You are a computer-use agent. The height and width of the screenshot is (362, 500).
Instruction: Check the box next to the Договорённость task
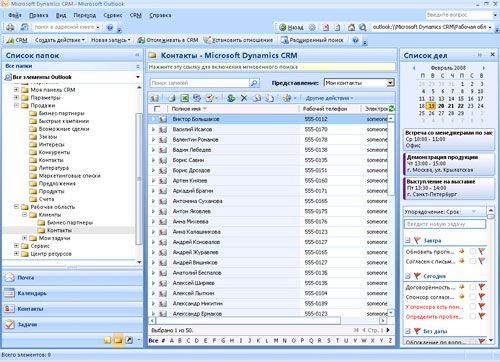pyautogui.click(x=472, y=287)
